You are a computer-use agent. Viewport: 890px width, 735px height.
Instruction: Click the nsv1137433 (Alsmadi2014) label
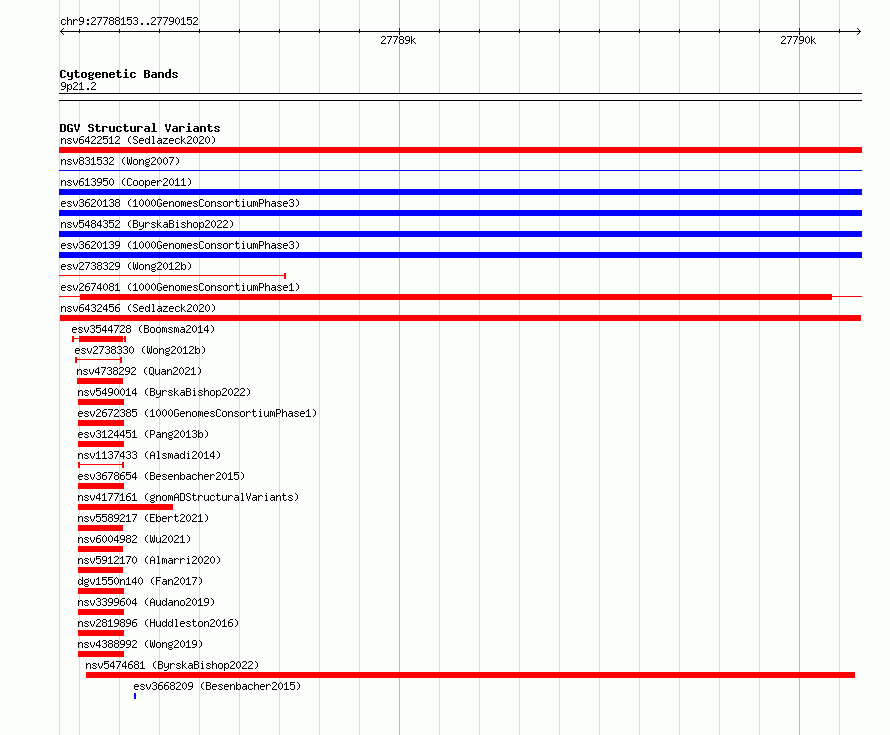(149, 455)
